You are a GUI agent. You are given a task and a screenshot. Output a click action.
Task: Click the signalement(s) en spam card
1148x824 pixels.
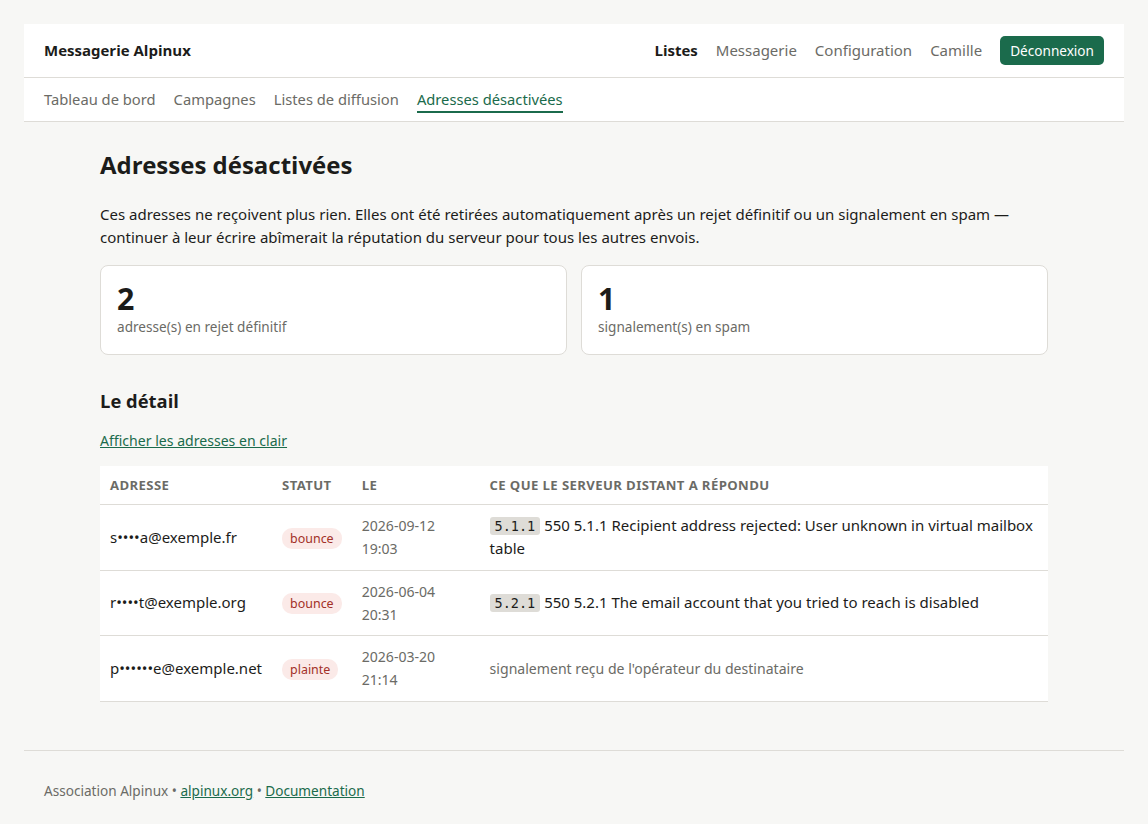(x=814, y=310)
